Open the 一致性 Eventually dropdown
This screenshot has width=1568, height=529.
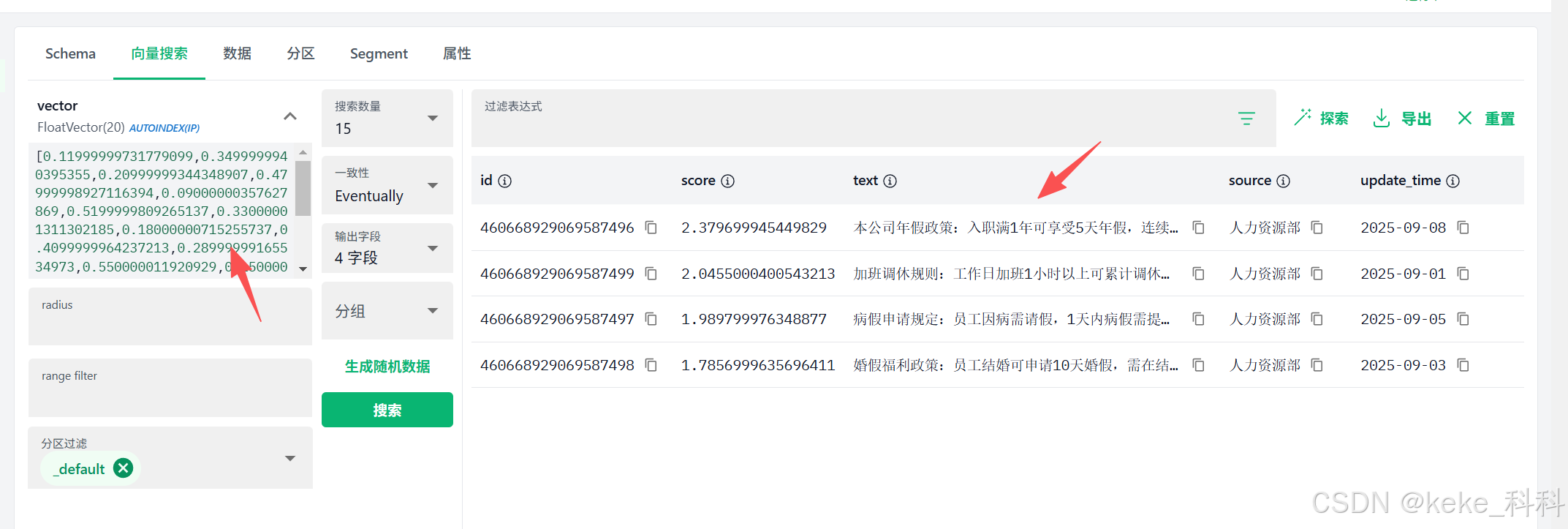pos(387,185)
